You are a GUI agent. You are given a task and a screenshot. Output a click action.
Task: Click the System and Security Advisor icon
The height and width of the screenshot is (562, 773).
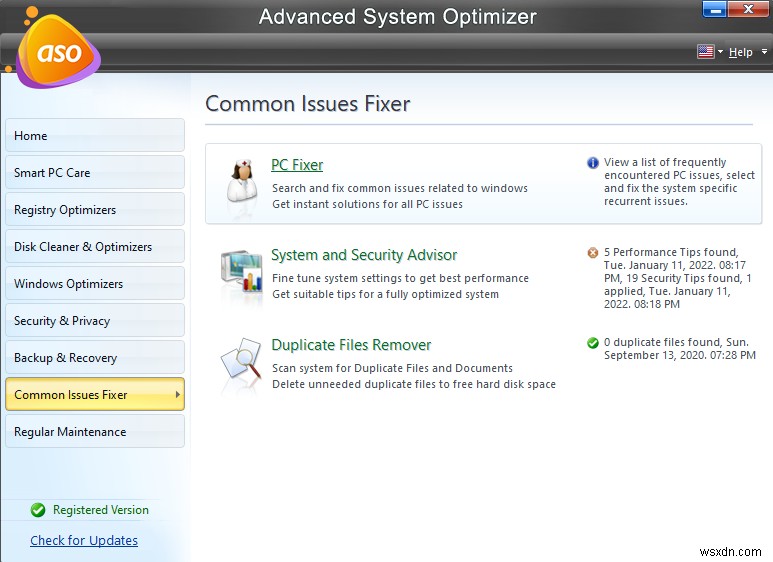coord(241,271)
